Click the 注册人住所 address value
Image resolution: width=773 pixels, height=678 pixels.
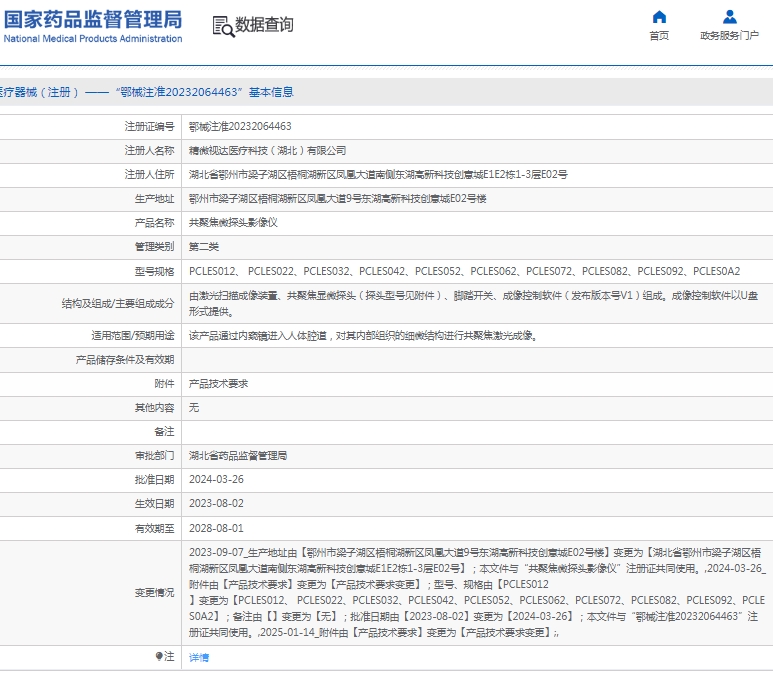click(378, 175)
